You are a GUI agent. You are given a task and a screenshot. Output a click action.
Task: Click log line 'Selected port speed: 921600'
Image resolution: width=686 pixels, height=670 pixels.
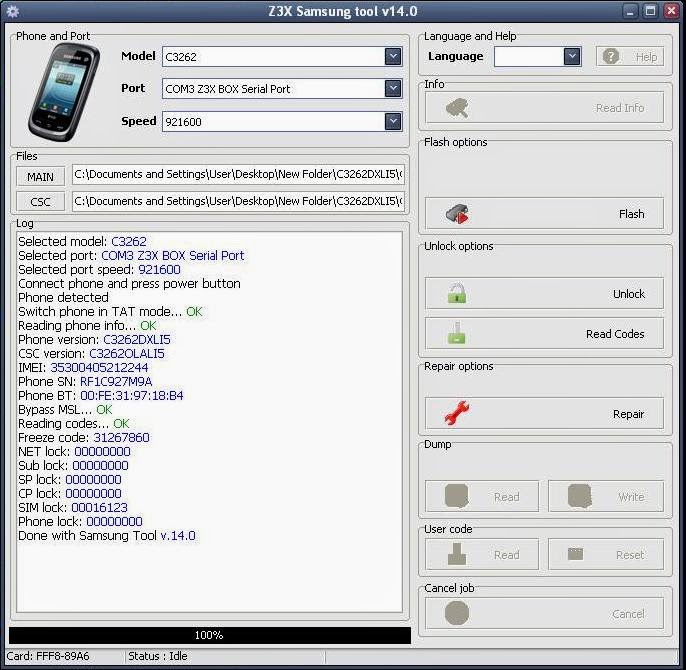[99, 269]
